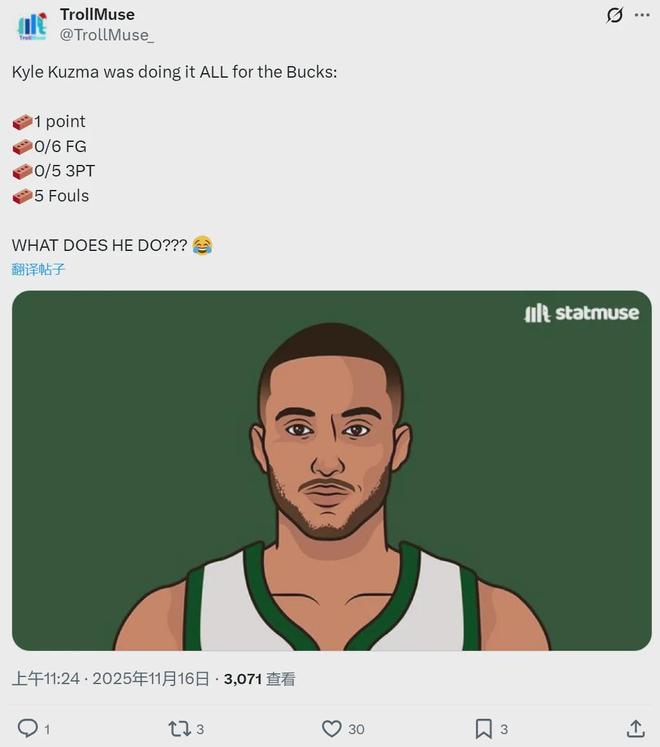Click the share upload icon

pos(635,728)
